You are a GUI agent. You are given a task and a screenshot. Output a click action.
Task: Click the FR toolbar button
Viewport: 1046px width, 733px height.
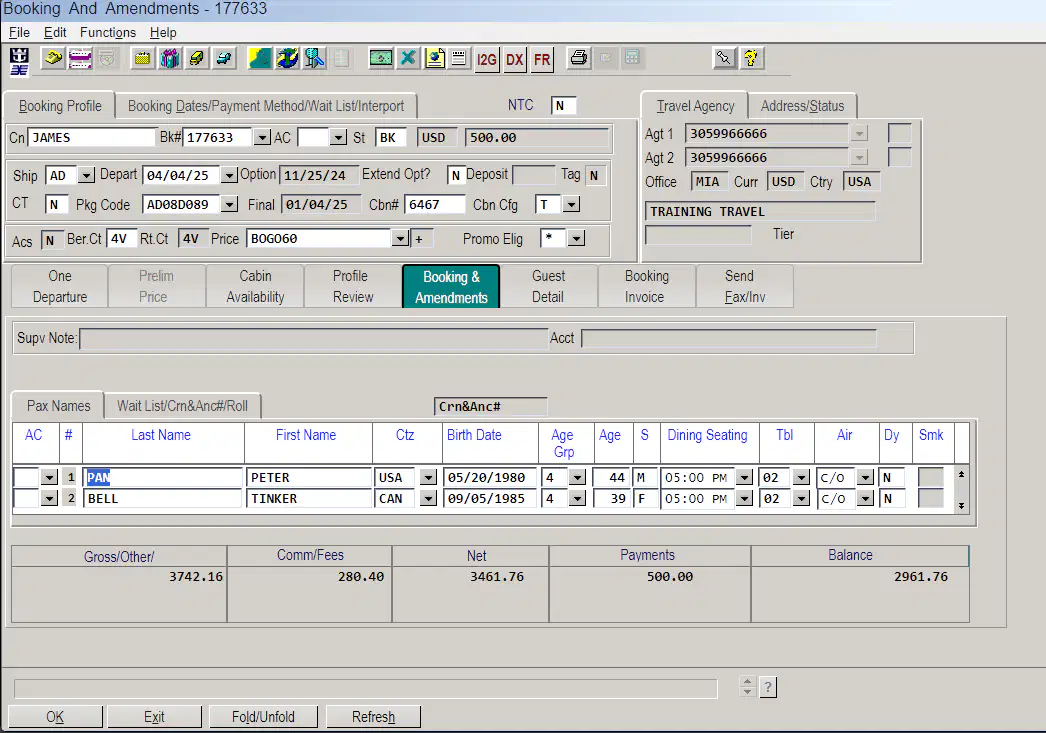tap(542, 60)
